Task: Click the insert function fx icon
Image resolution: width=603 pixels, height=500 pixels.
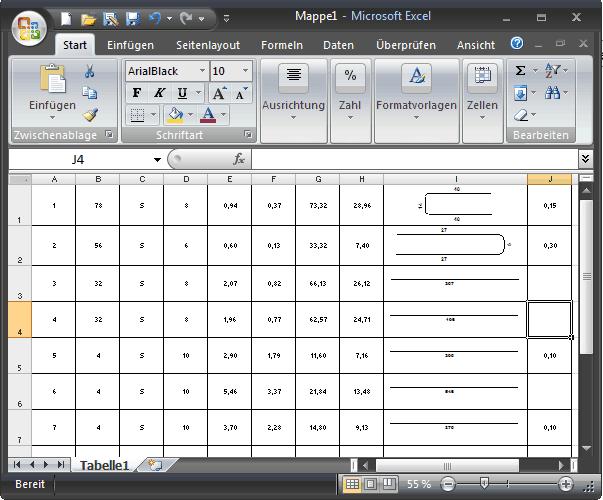Action: coord(239,159)
